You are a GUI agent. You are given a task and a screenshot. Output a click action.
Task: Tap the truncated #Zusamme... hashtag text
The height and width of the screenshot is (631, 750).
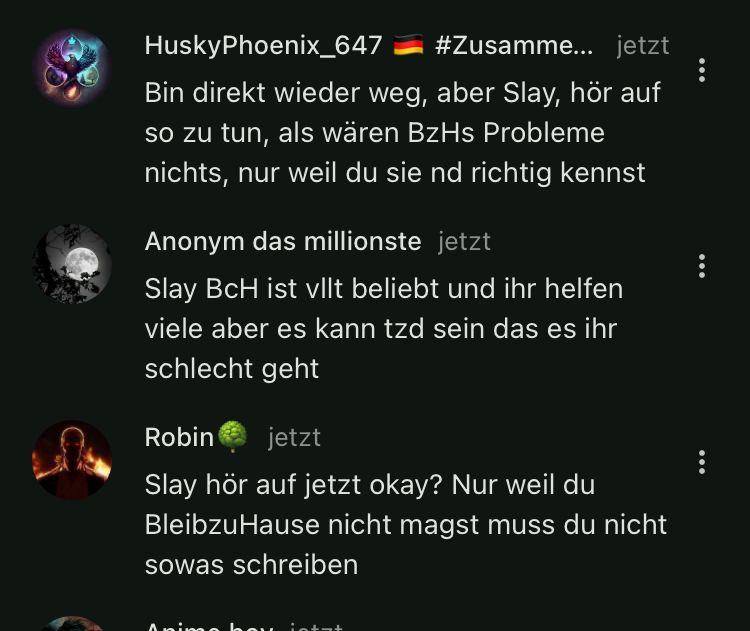(x=514, y=46)
